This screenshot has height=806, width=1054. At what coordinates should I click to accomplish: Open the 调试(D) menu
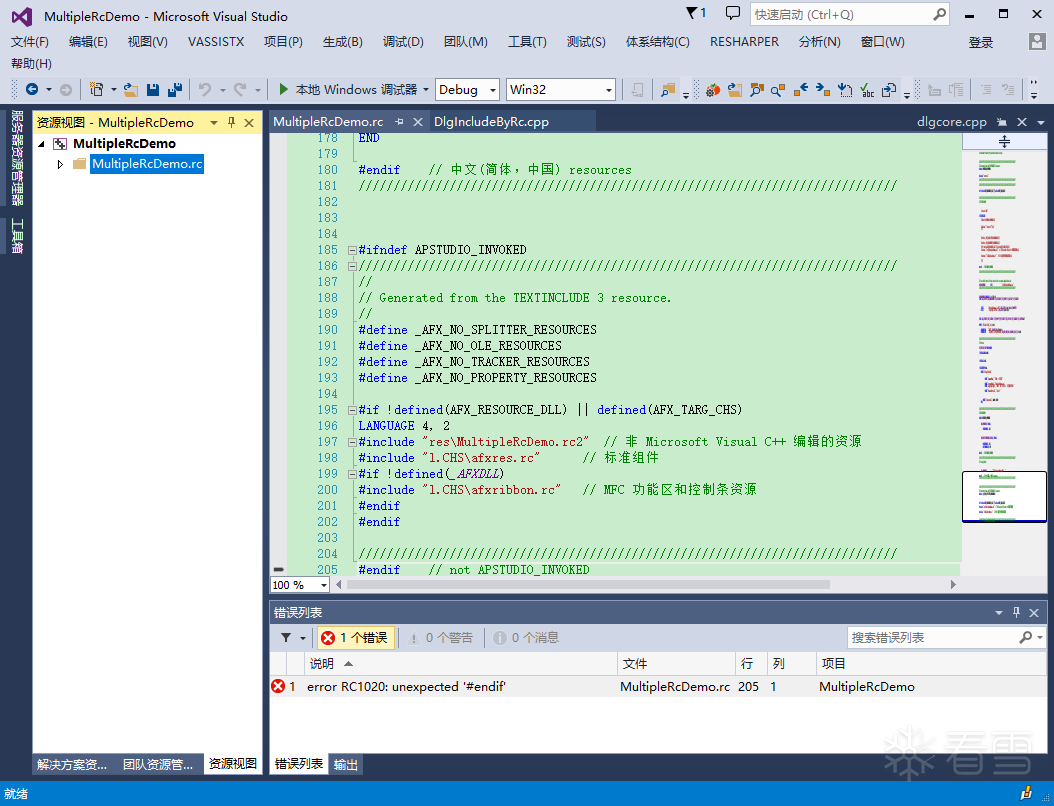403,42
